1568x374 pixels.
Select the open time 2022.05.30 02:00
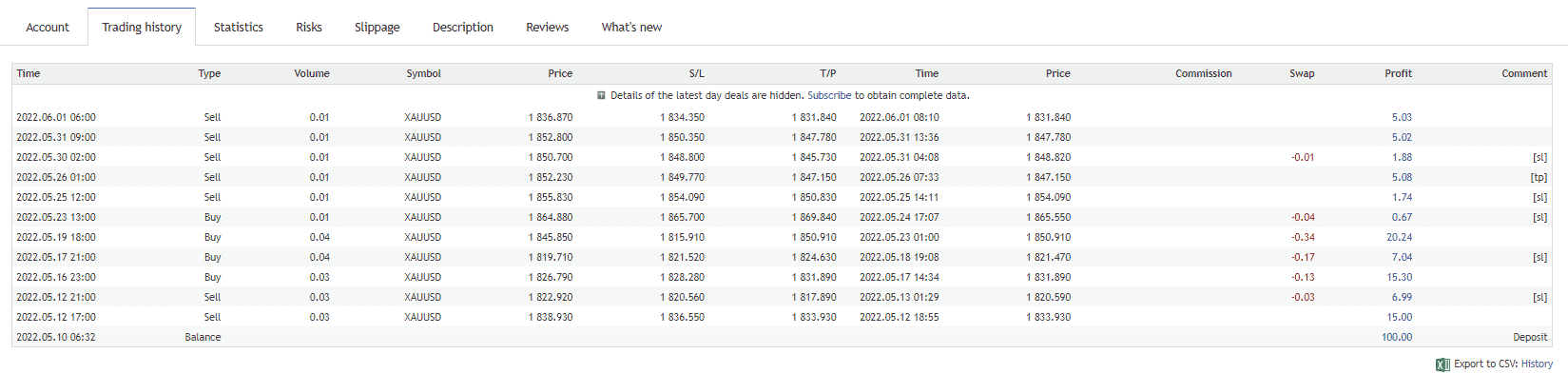[56, 157]
